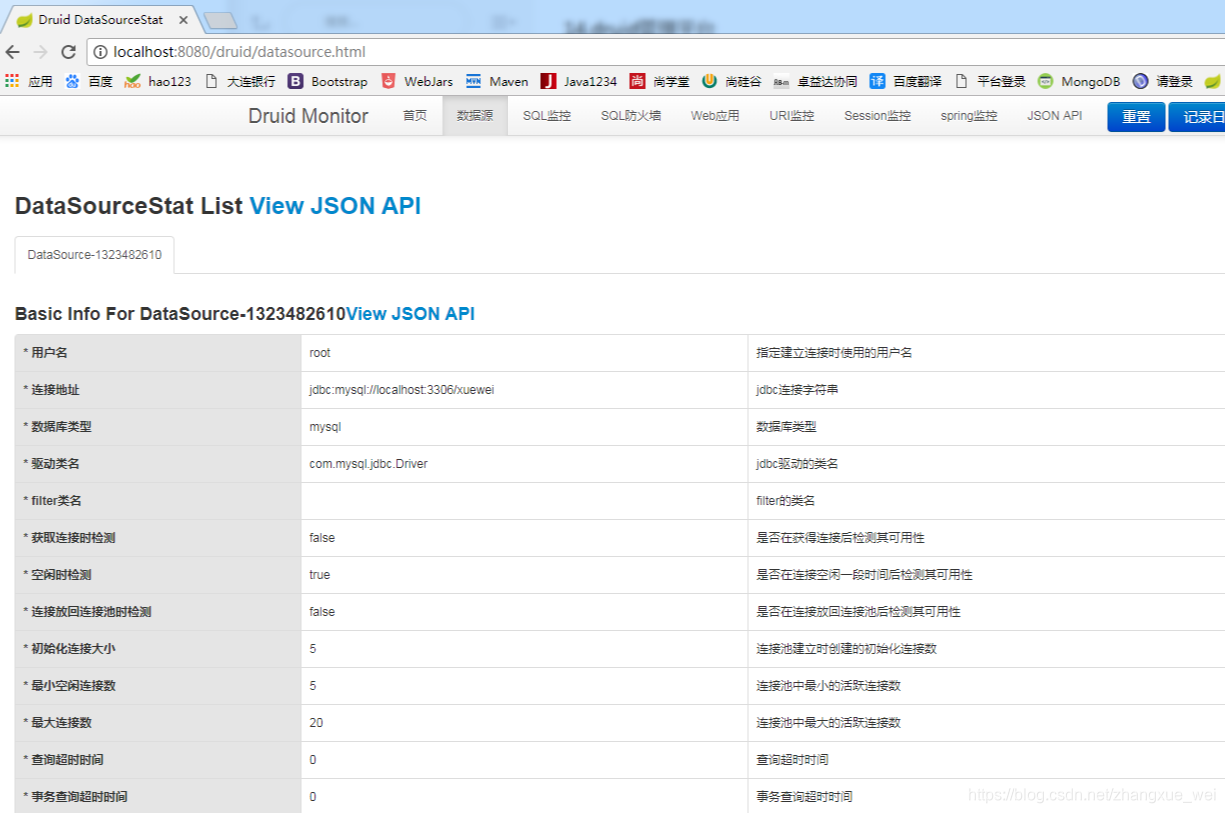Open the WebJars bookmark
This screenshot has width=1225, height=813.
417,82
